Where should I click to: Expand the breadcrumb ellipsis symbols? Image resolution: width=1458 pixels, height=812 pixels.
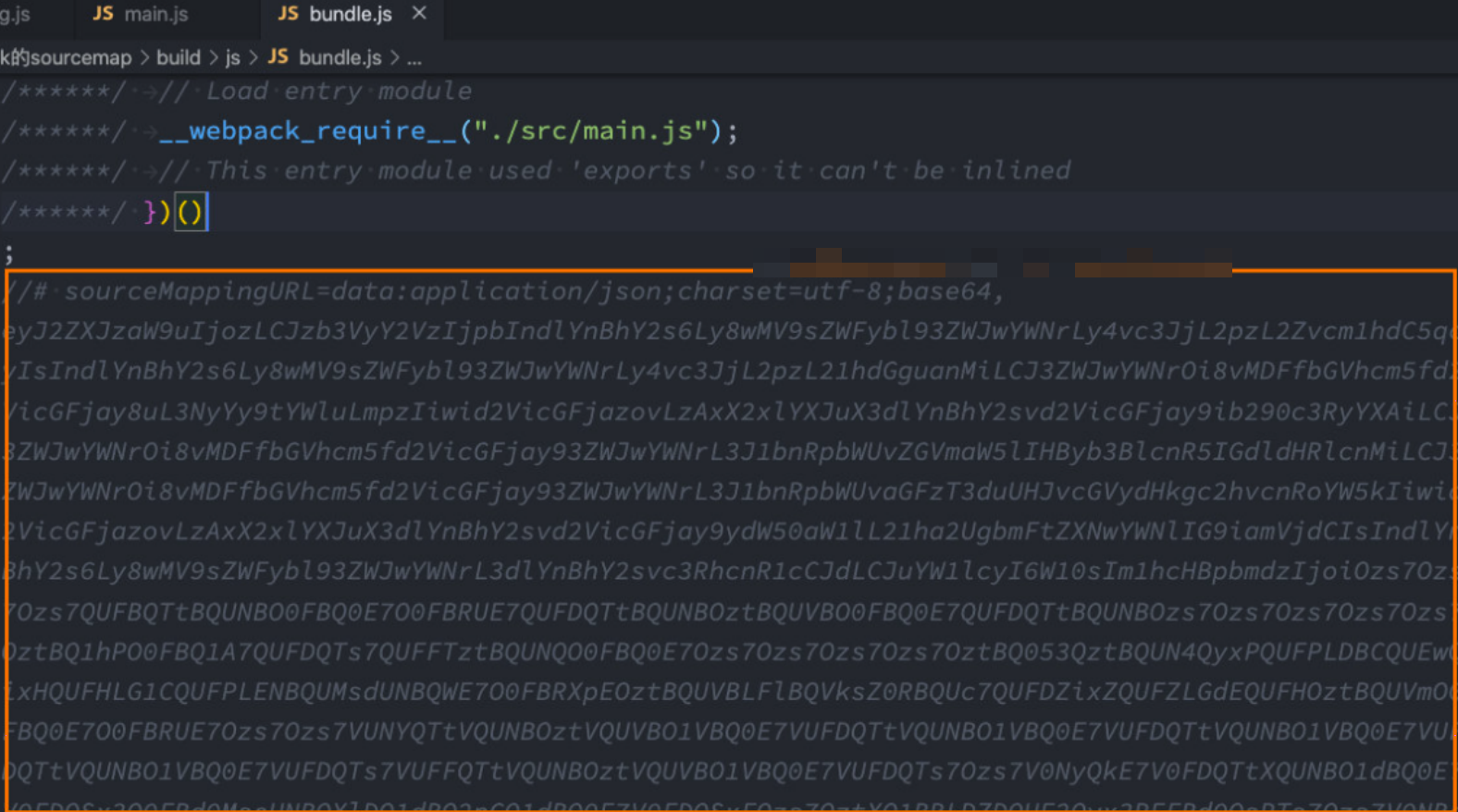(x=414, y=58)
